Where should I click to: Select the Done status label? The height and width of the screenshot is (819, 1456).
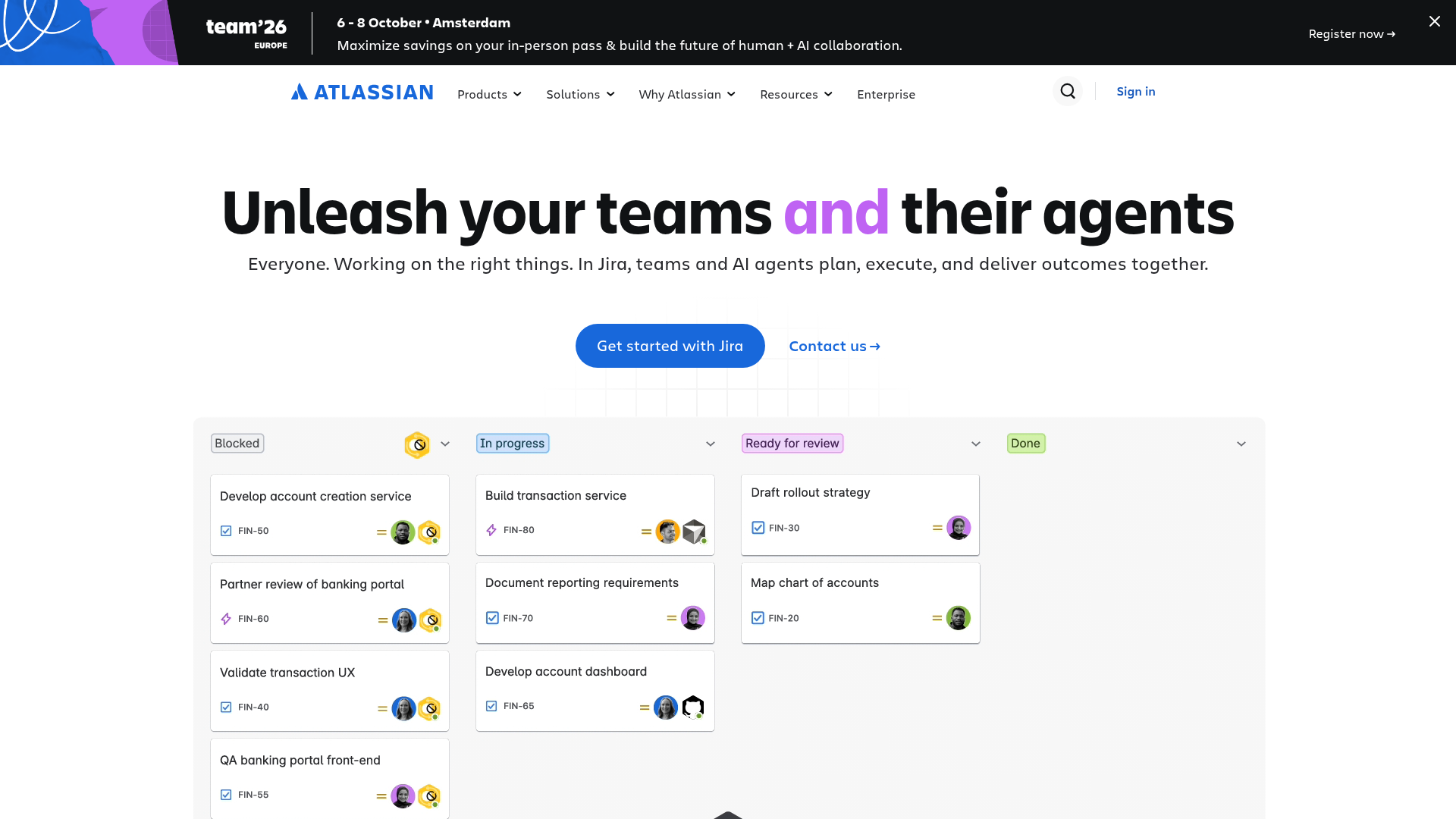tap(1026, 444)
